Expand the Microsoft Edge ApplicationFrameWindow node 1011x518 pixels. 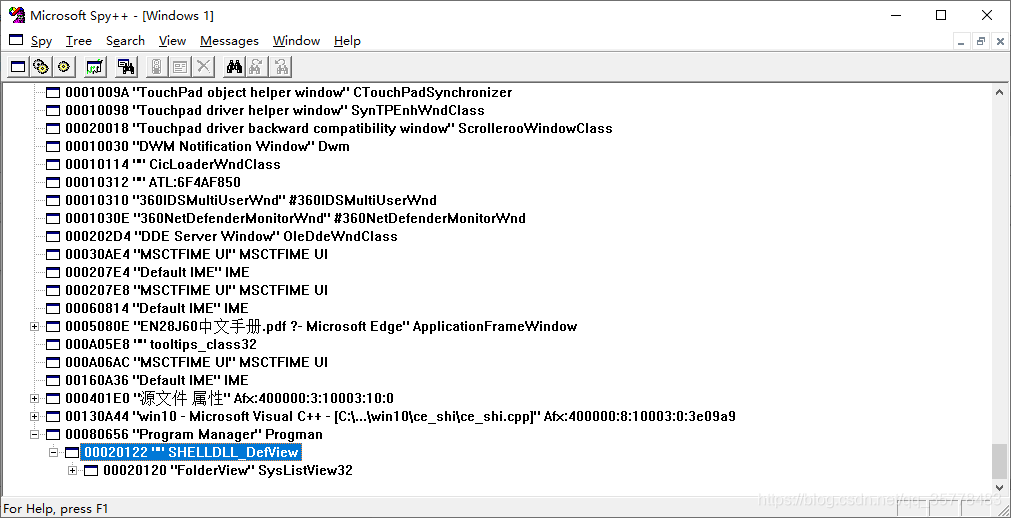click(35, 326)
